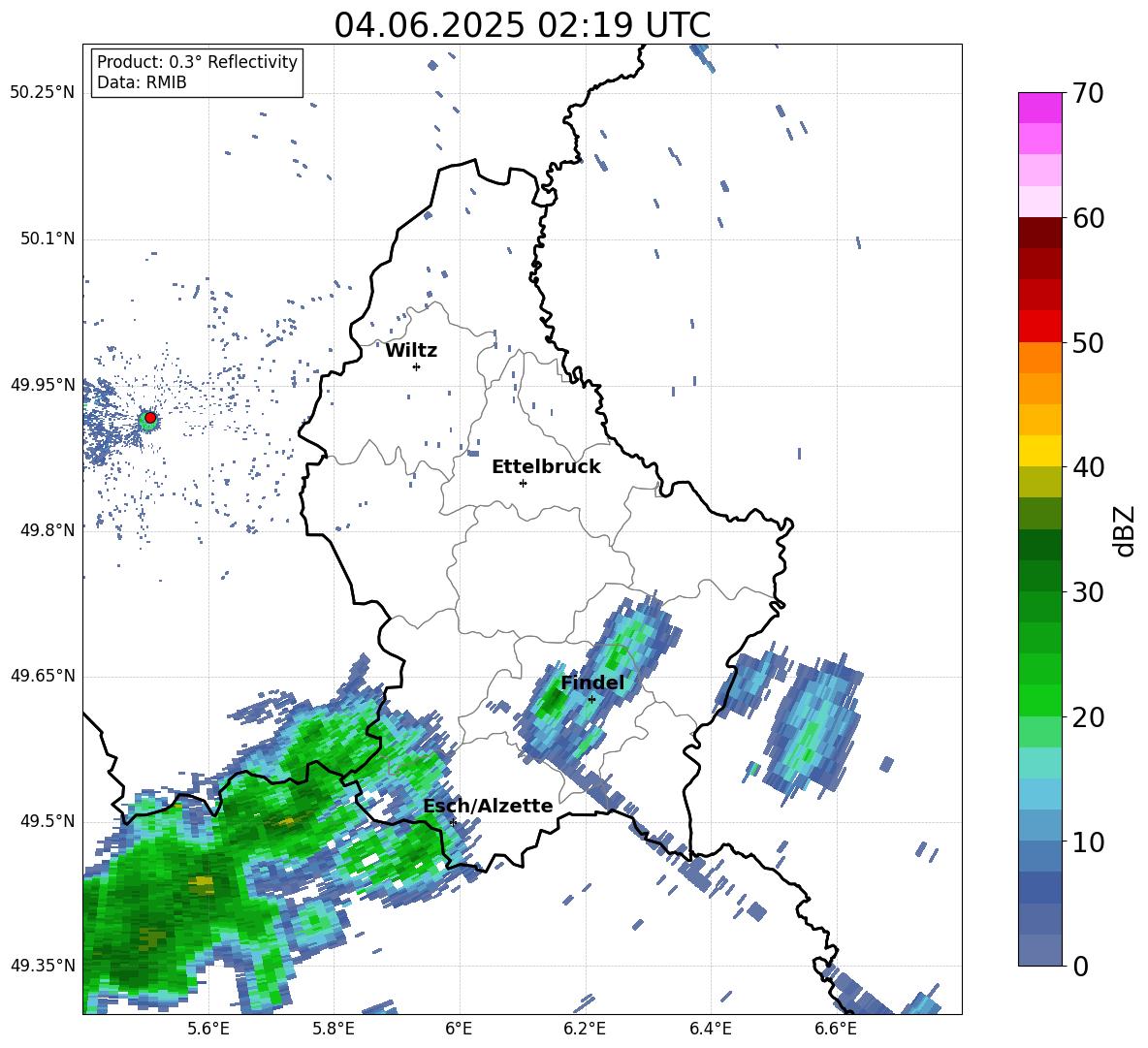Image resolution: width=1148 pixels, height=1048 pixels.
Task: Click the Wiltz station cross marker
Action: coord(416,366)
